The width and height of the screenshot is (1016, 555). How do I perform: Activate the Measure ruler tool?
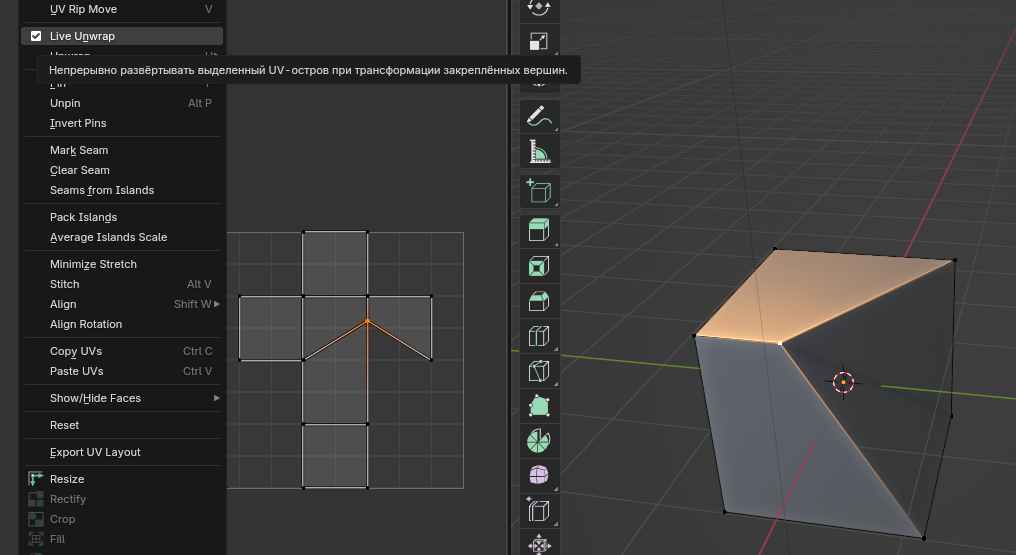pyautogui.click(x=539, y=152)
